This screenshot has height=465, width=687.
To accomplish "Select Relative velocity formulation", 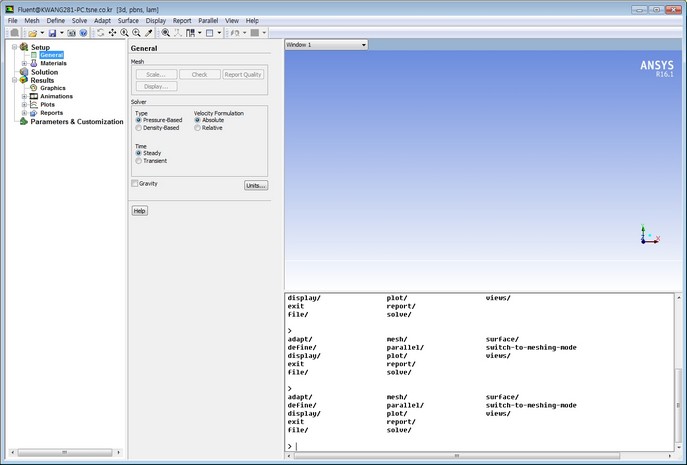I will (x=197, y=128).
